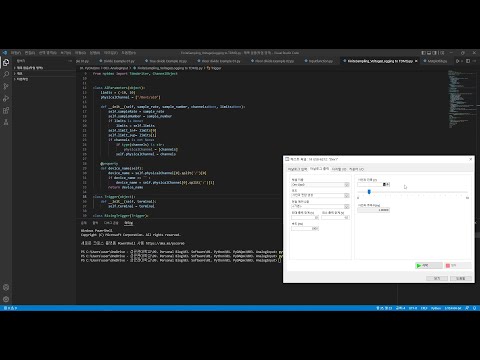Toggle the primary side bar layout icon

pos(423,53)
